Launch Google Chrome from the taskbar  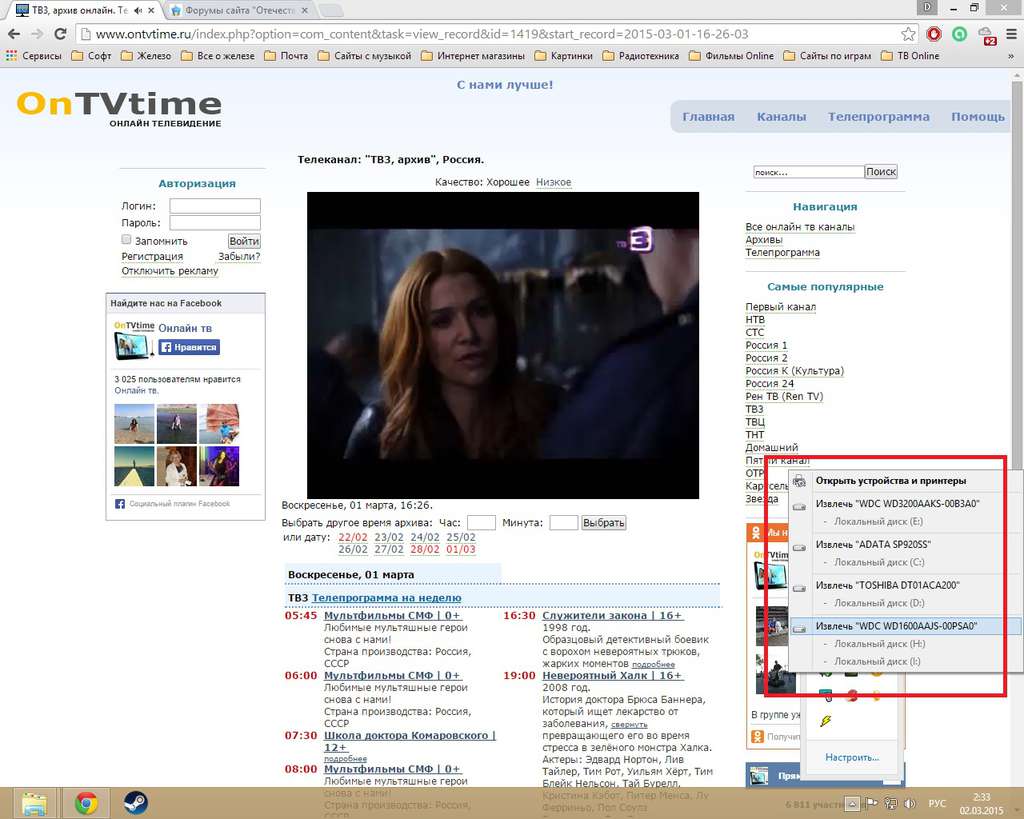coord(86,803)
